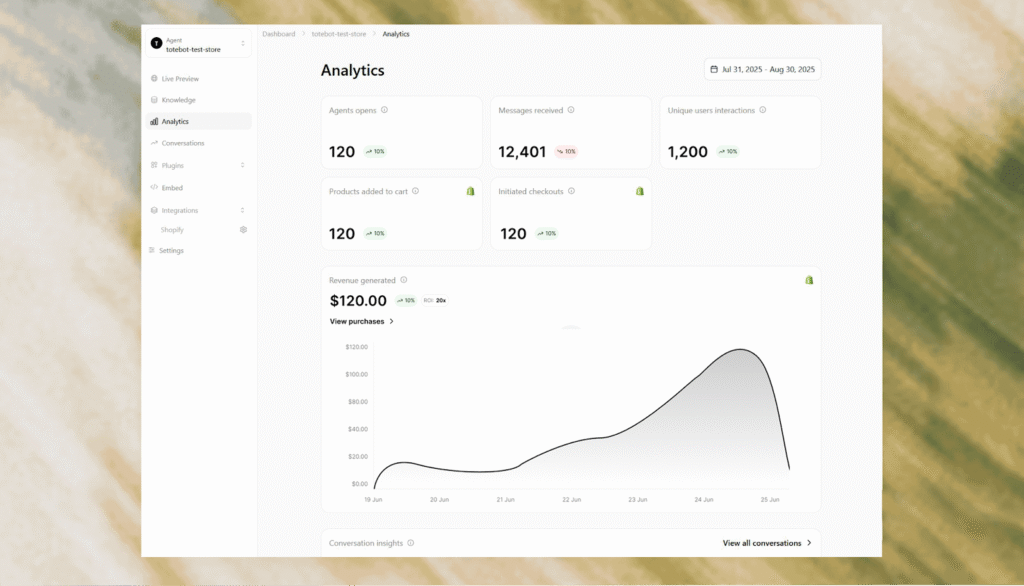
Task: Click Dashboard in the breadcrumb
Action: point(279,34)
